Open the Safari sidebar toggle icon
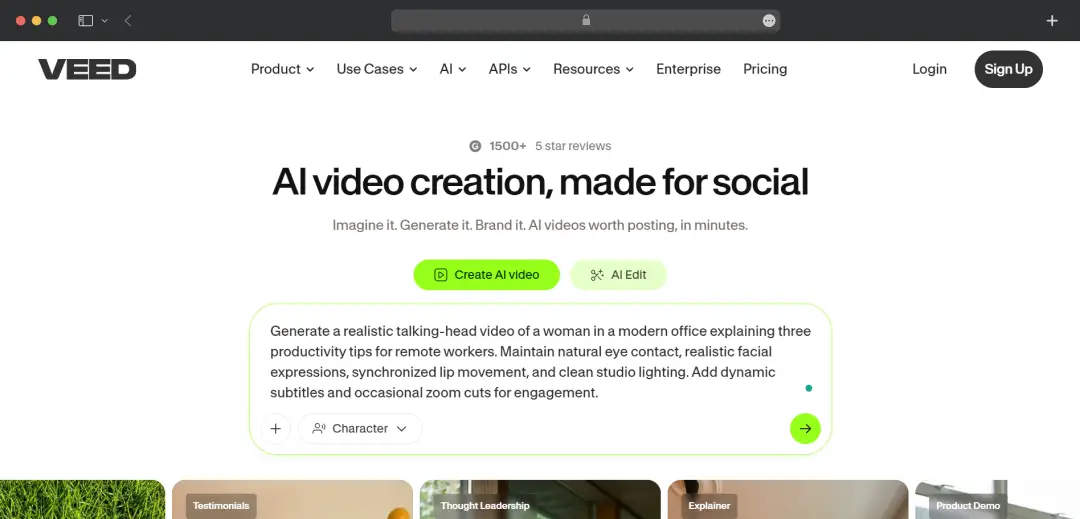The height and width of the screenshot is (519, 1080). tap(85, 21)
